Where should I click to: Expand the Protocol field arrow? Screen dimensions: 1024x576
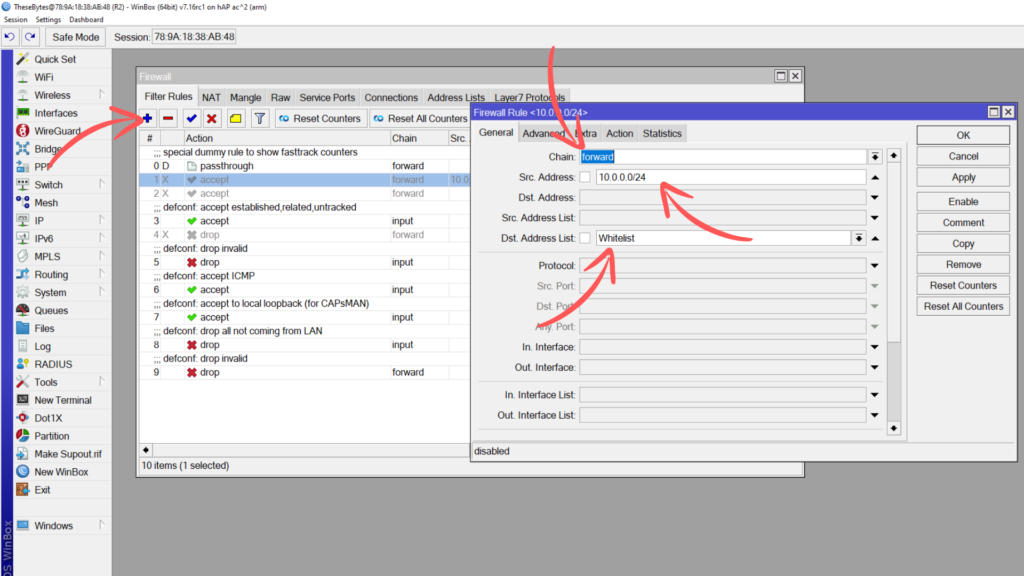click(874, 266)
